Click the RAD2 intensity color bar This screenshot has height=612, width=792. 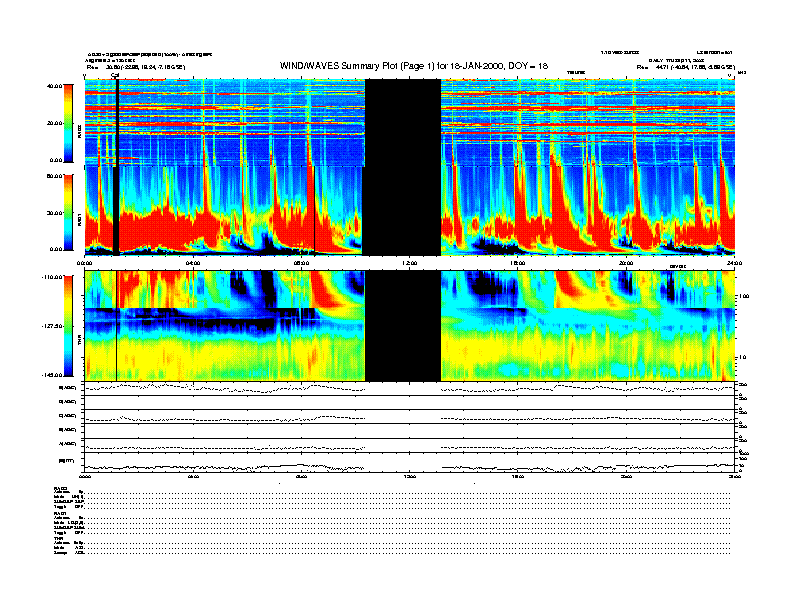68,123
